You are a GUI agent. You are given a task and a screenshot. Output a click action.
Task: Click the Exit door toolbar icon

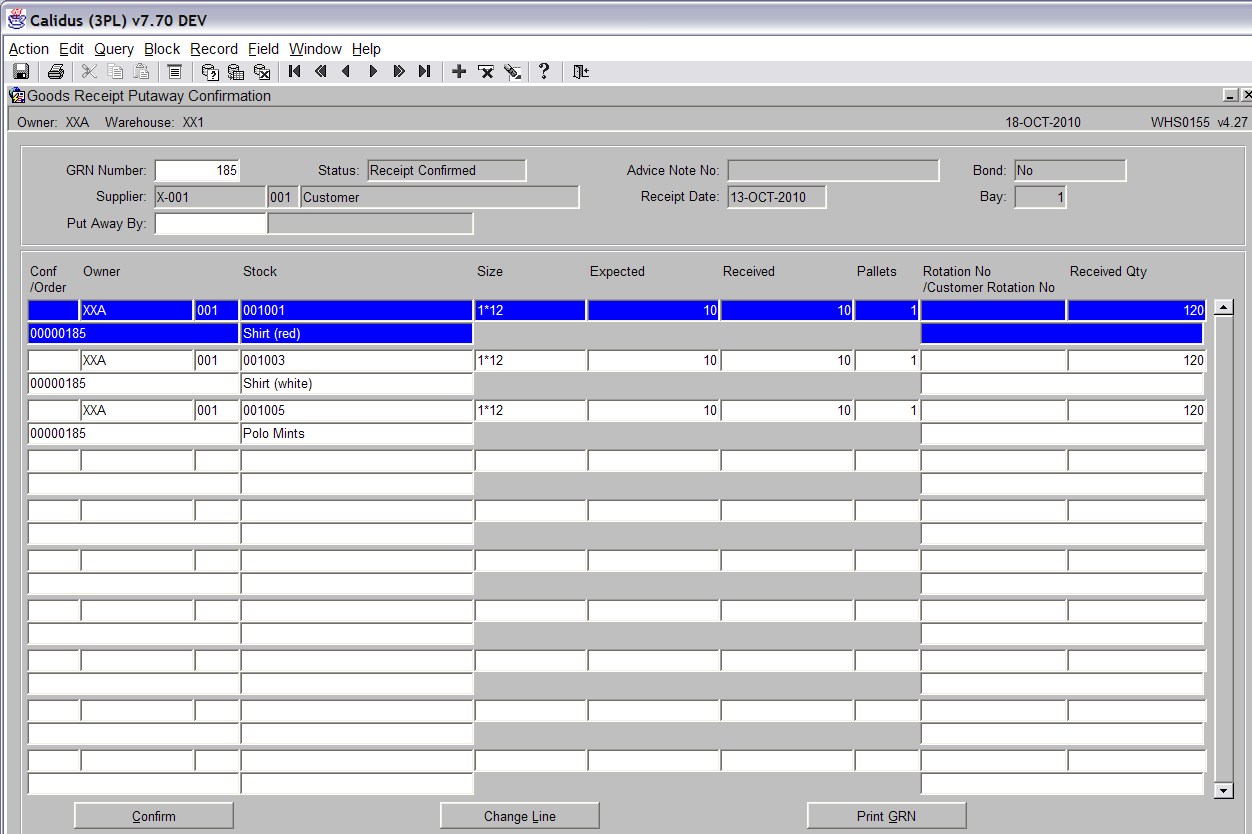[x=580, y=71]
